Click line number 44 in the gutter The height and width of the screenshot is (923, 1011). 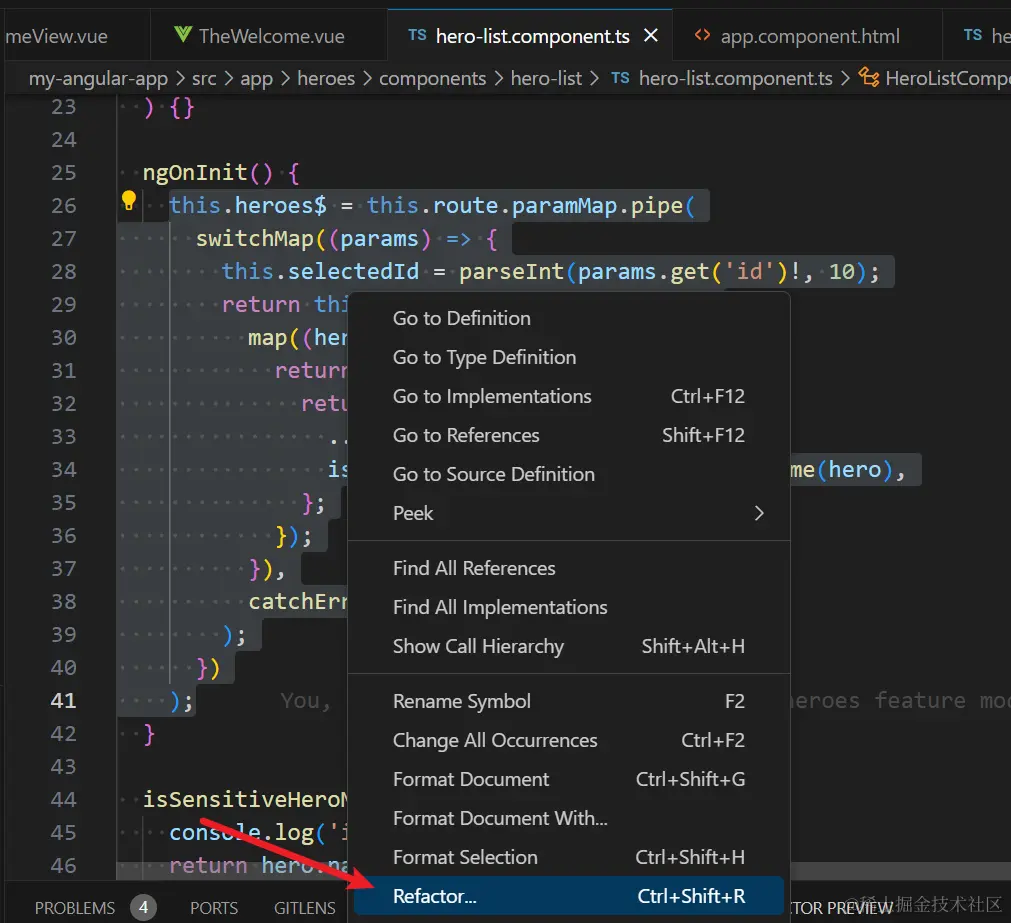point(63,799)
